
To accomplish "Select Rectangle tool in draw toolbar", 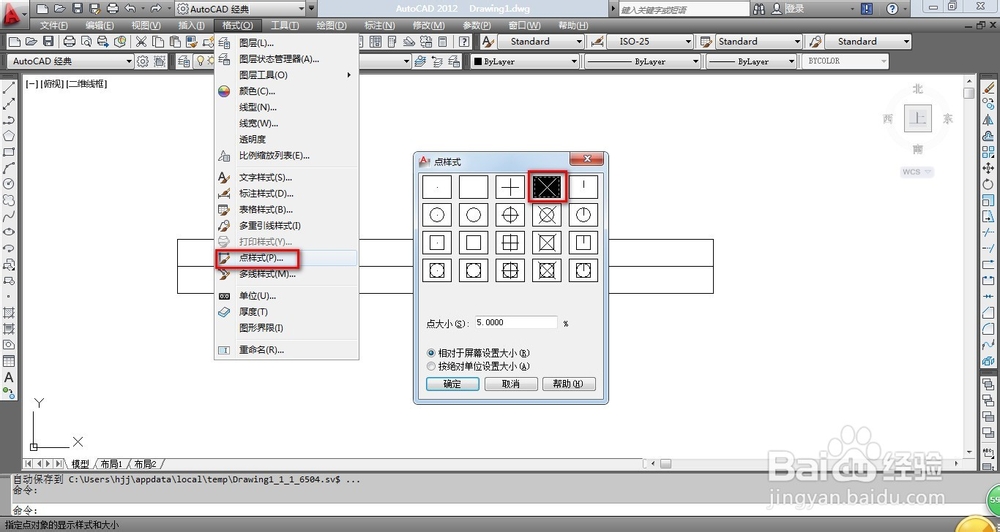I will (x=9, y=152).
